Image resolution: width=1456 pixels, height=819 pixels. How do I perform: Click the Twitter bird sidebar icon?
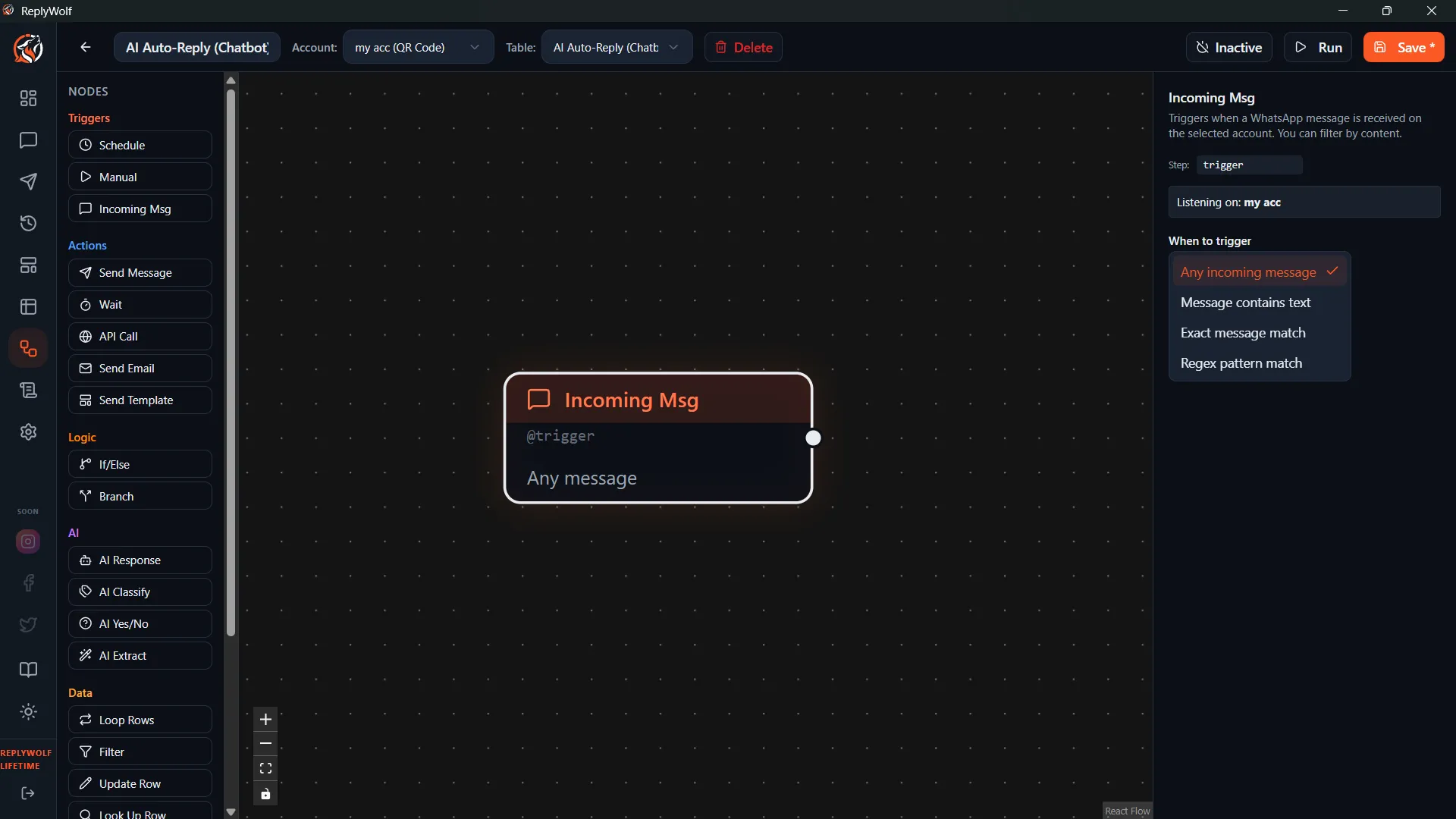(x=28, y=625)
